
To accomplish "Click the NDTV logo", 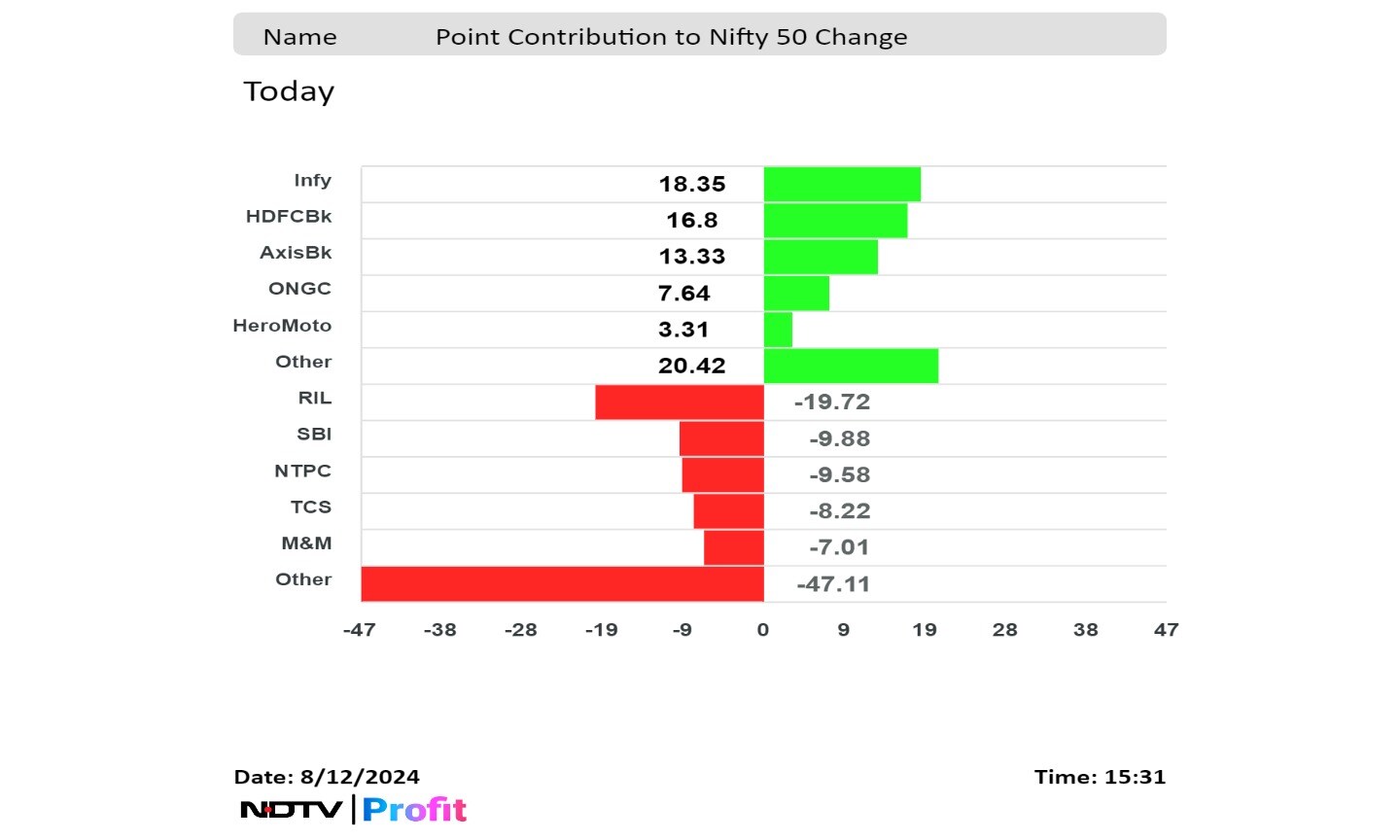I will (291, 810).
